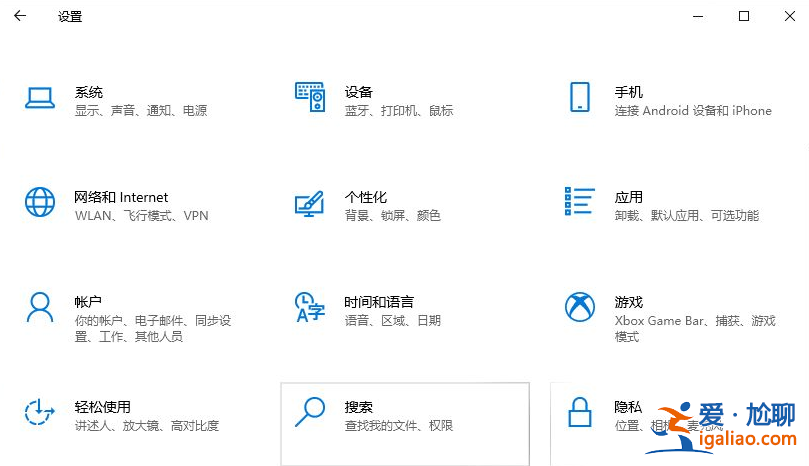The height and width of the screenshot is (466, 809).
Task: Select the 帐户 person icon
Action: (40, 307)
